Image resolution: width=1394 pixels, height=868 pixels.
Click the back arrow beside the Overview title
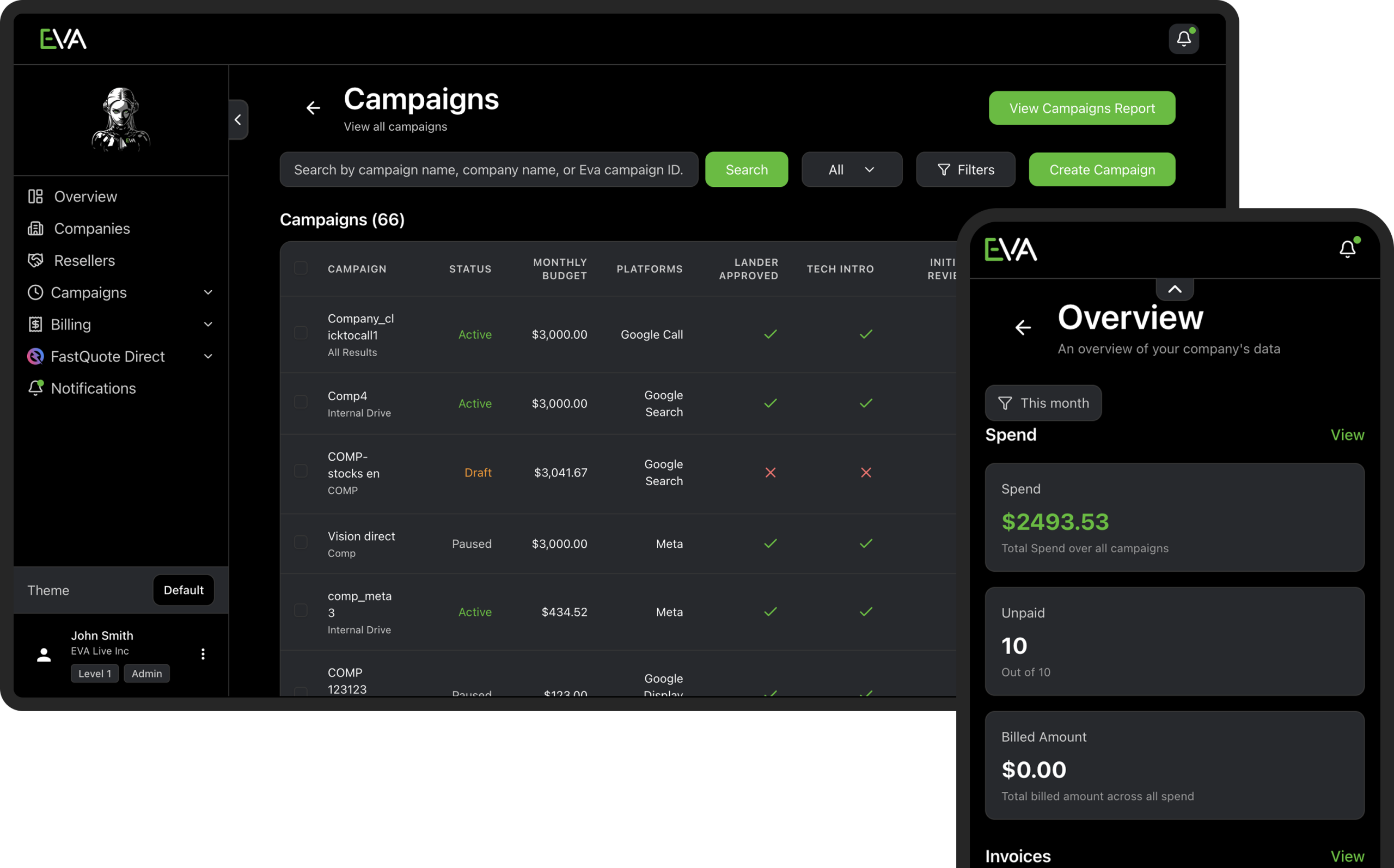(1023, 327)
